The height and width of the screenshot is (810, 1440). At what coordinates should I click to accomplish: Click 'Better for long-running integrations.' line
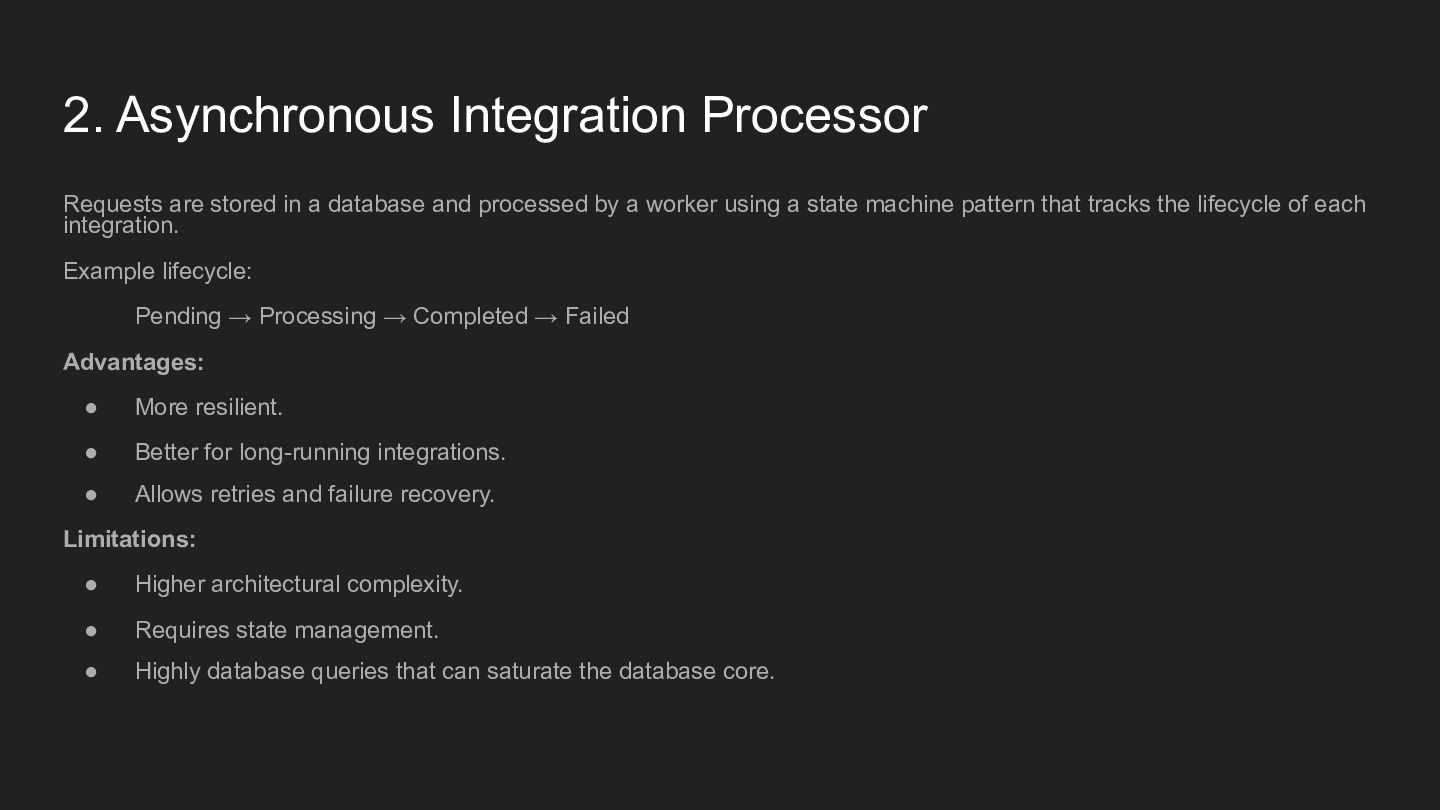[x=320, y=452]
